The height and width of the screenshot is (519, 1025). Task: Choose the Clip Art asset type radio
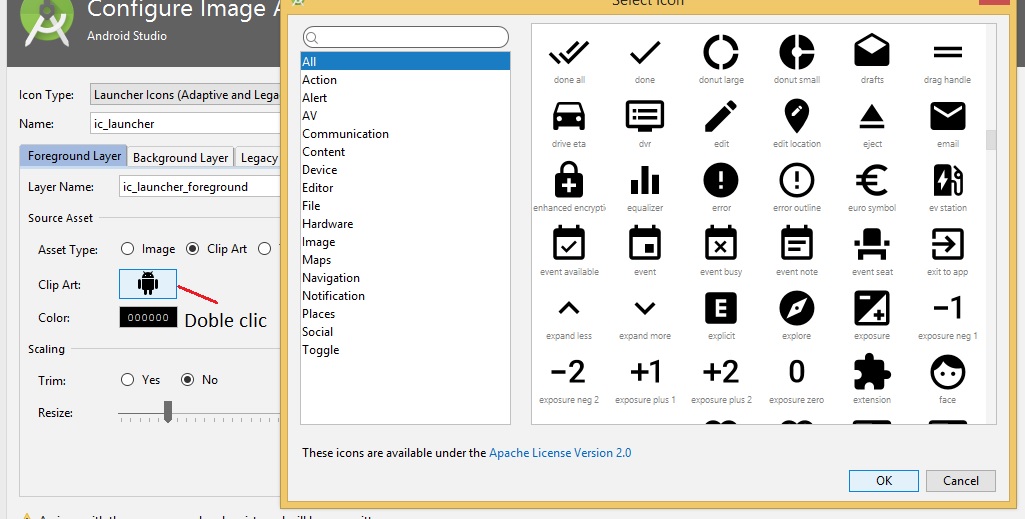(193, 249)
